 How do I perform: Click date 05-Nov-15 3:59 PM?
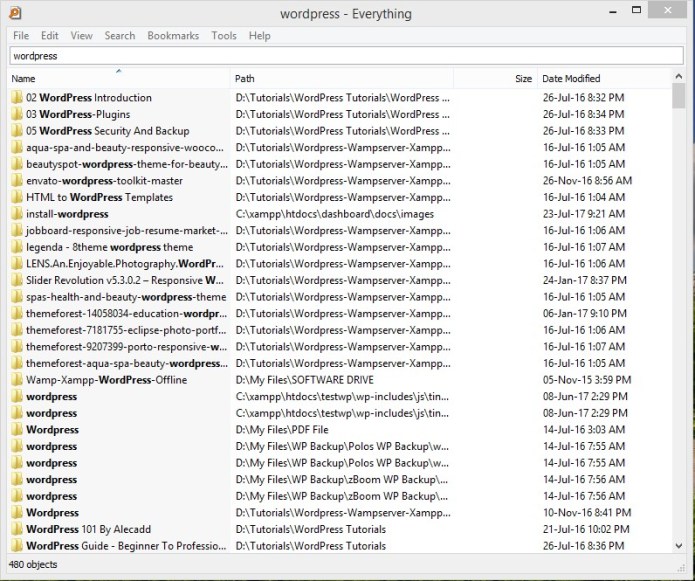coord(587,380)
